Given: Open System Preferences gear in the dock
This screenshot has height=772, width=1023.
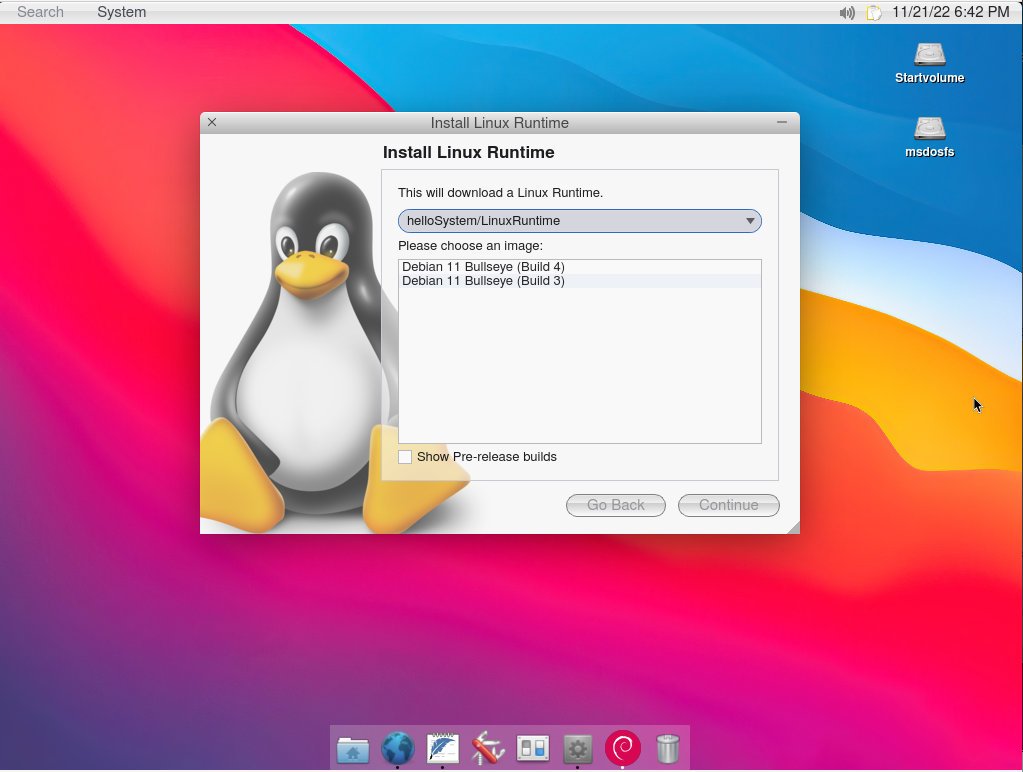Looking at the screenshot, I should point(577,748).
